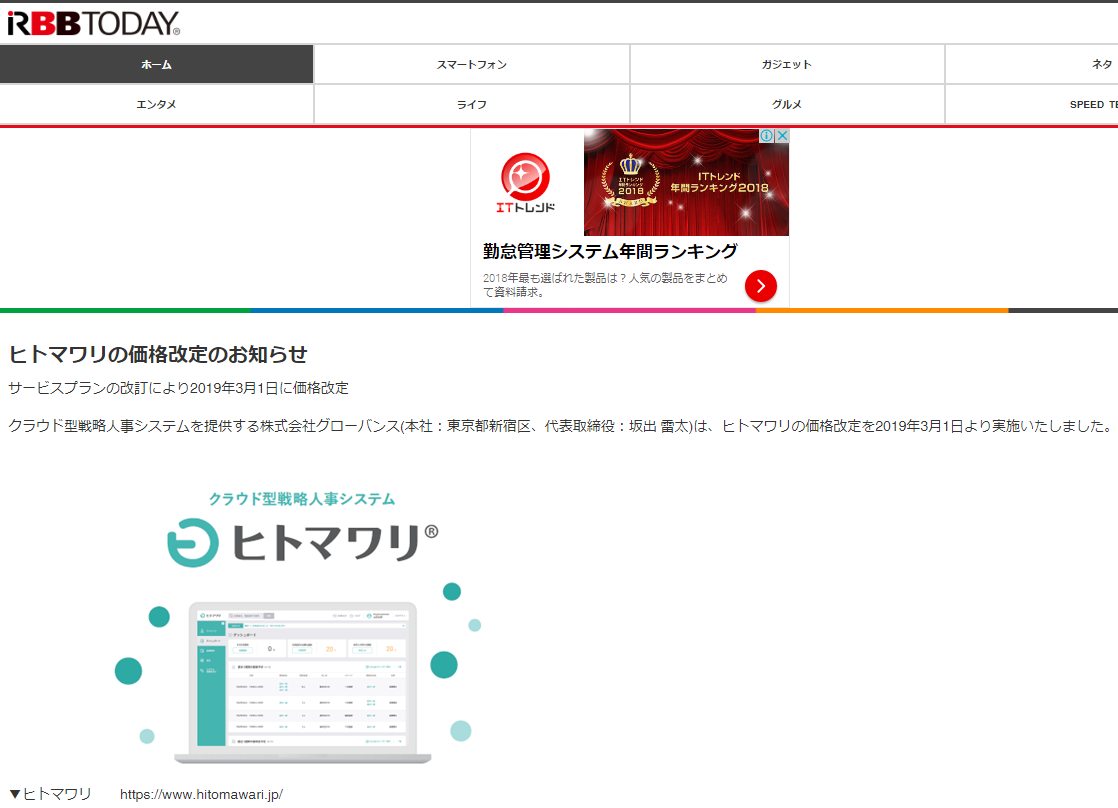Image resolution: width=1118 pixels, height=808 pixels.
Task: Switch to the エンタメ category
Action: click(157, 105)
